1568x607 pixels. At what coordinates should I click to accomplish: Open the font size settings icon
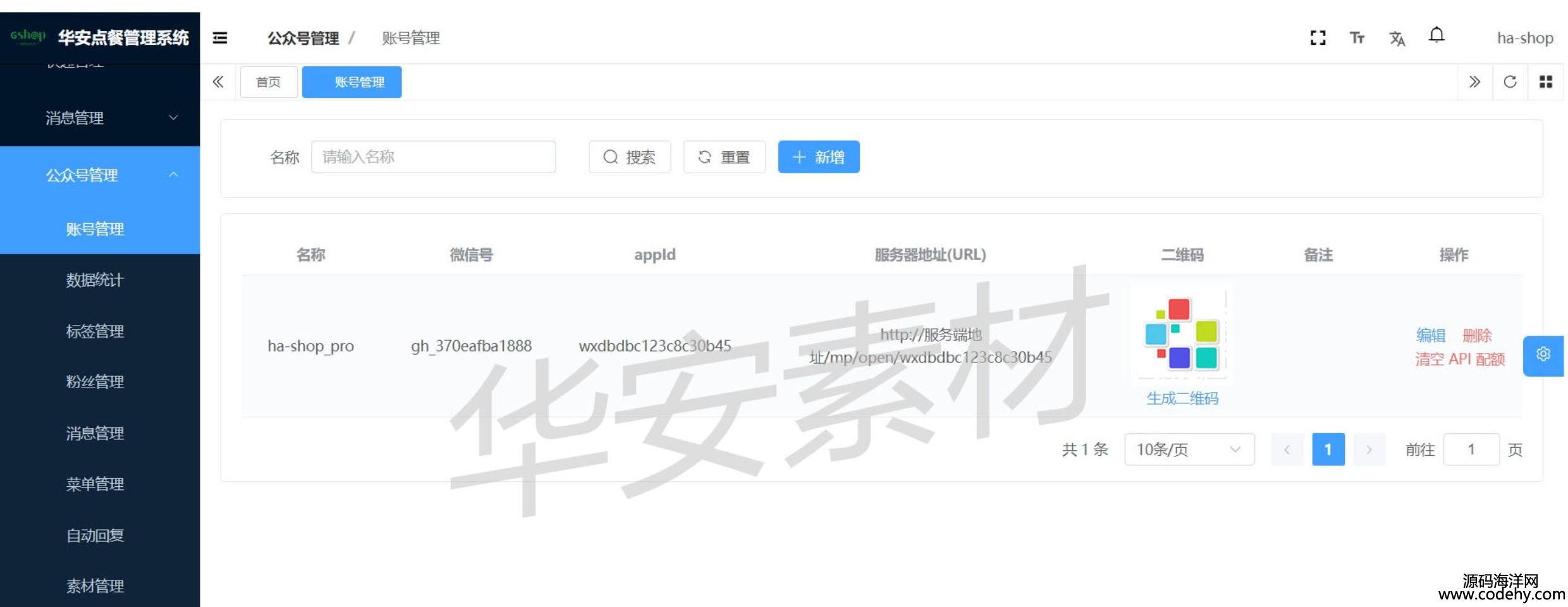(1357, 38)
